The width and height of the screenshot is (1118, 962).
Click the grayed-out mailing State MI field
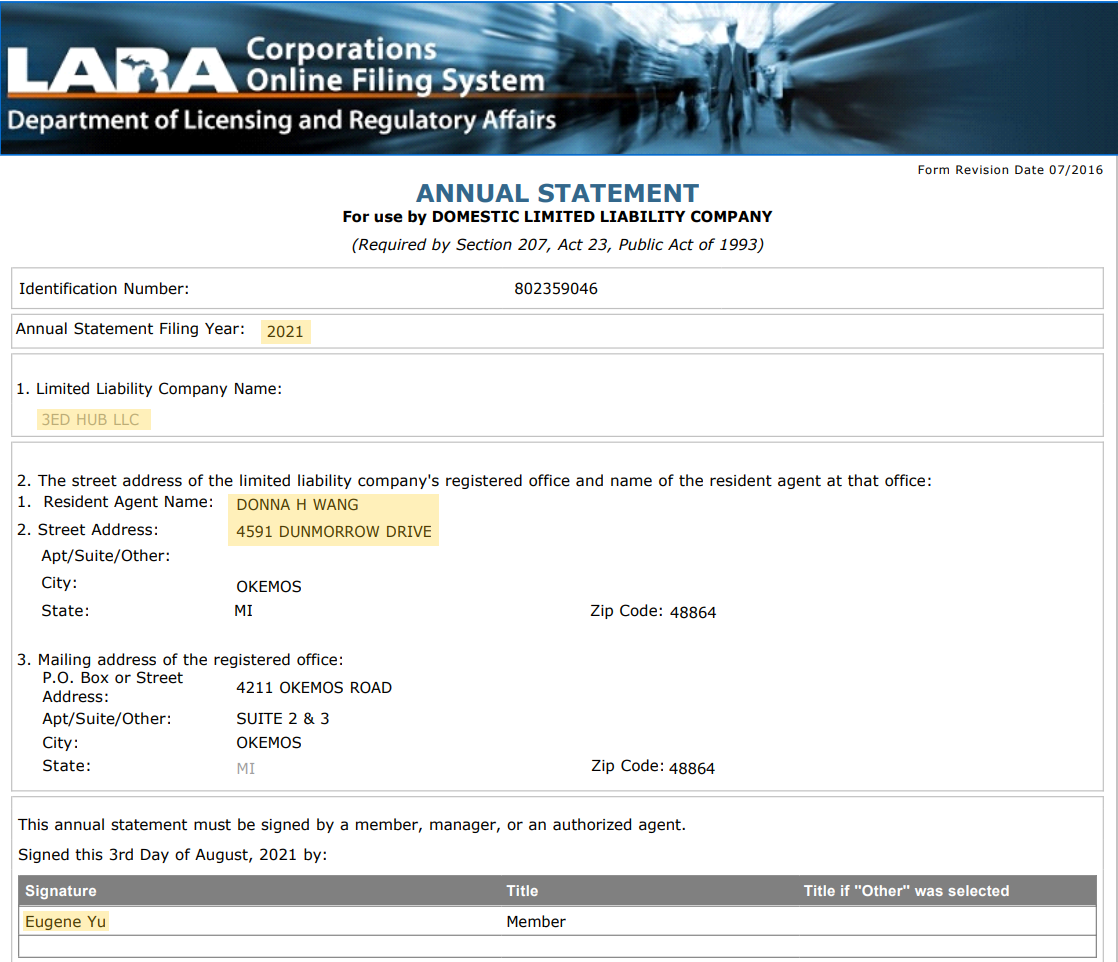(245, 769)
